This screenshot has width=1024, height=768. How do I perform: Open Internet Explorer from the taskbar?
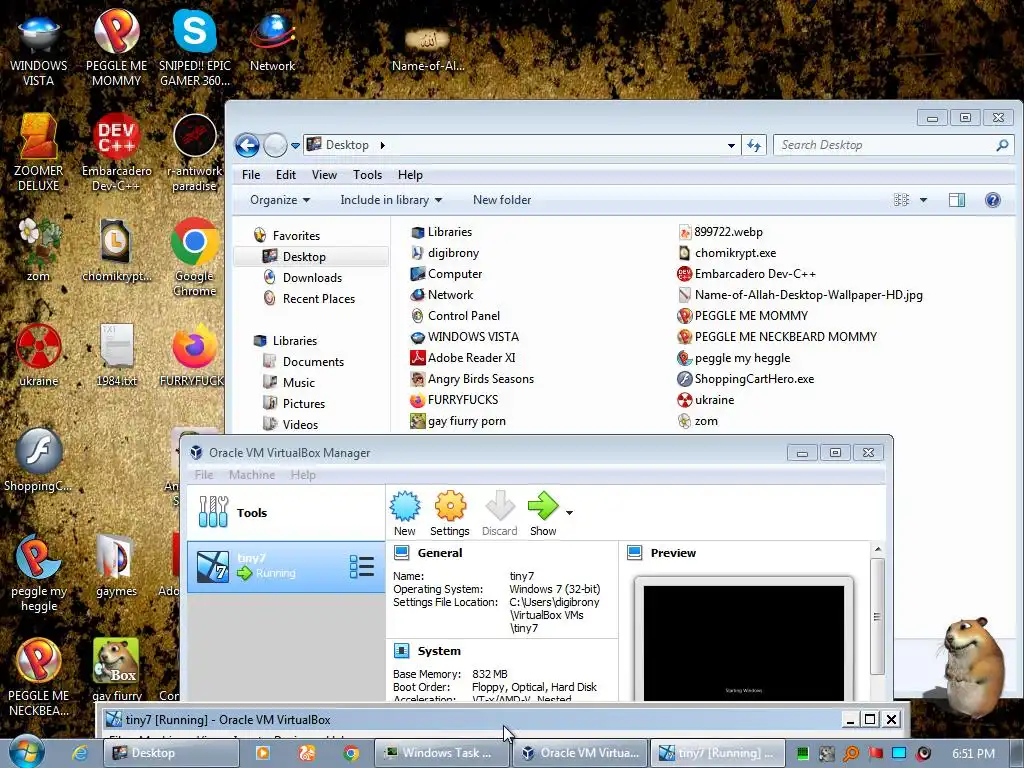(x=80, y=753)
